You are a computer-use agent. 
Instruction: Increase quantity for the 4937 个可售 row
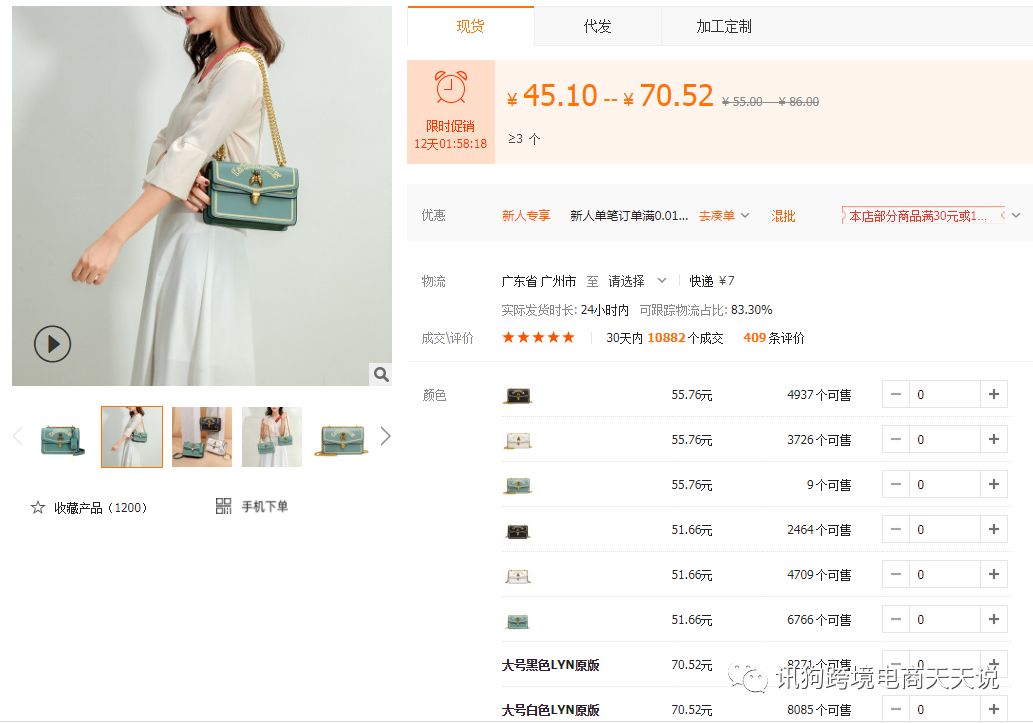pos(993,394)
